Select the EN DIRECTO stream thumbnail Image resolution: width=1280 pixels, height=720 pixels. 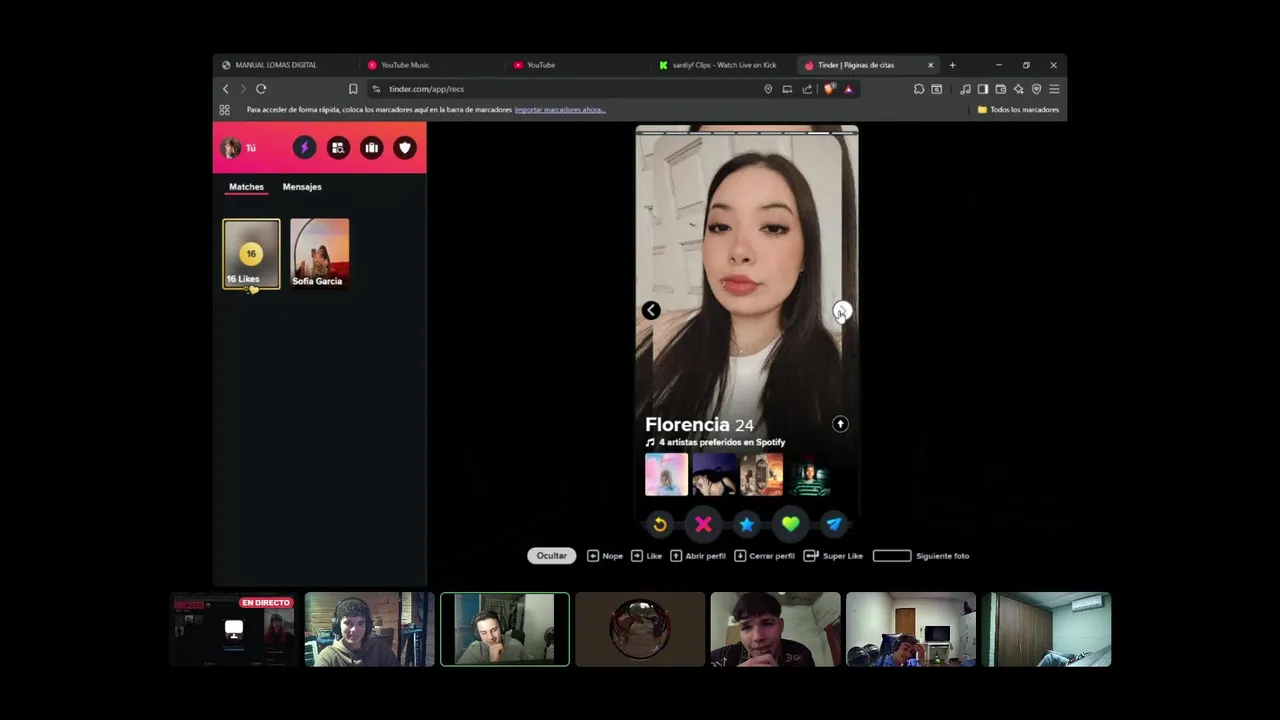(234, 630)
